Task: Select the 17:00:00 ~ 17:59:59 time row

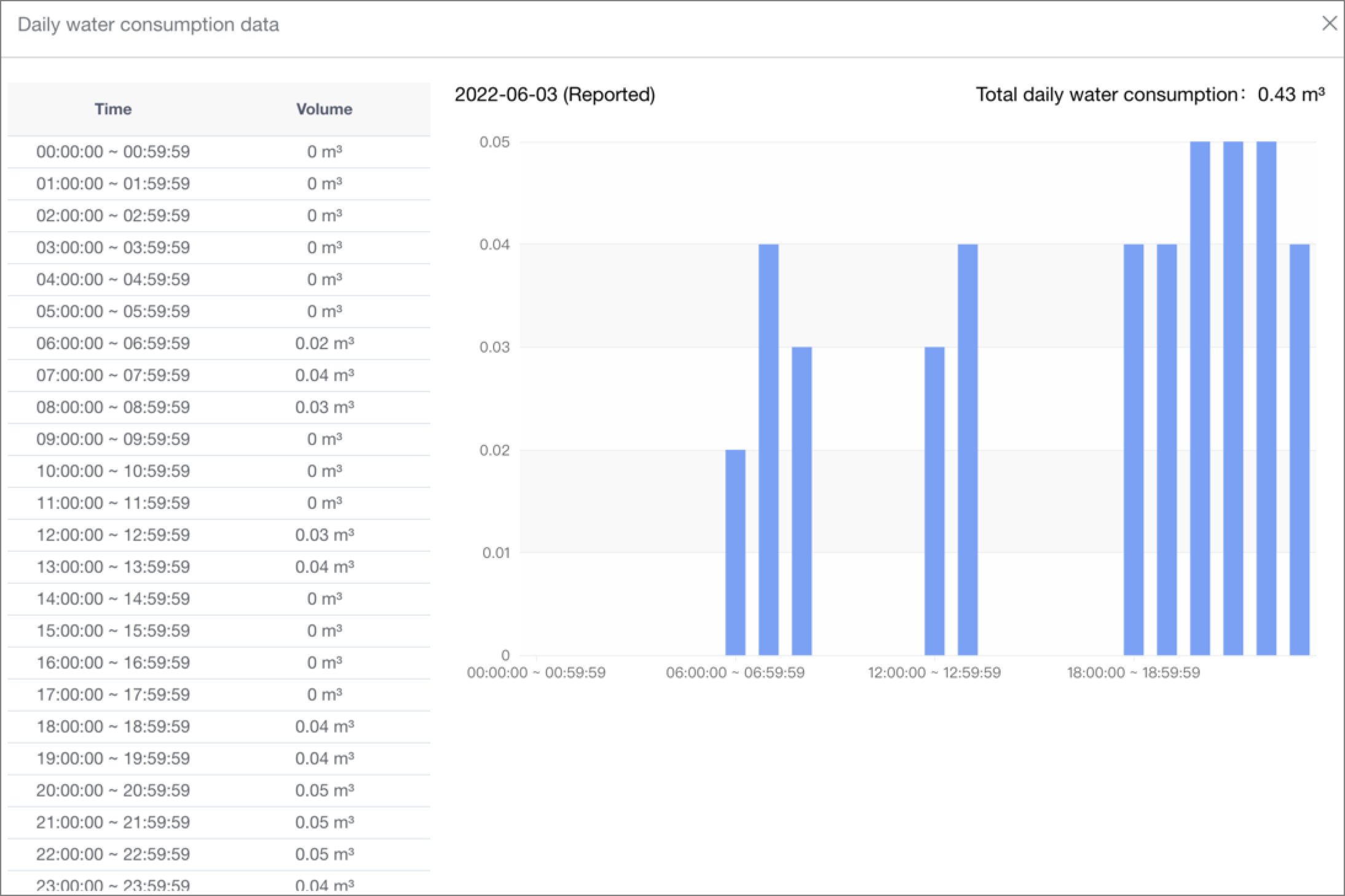Action: (x=219, y=695)
